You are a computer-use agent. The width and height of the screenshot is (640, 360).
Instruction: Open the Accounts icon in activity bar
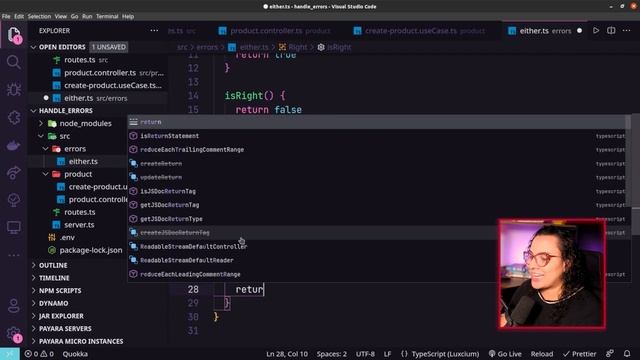(13, 305)
